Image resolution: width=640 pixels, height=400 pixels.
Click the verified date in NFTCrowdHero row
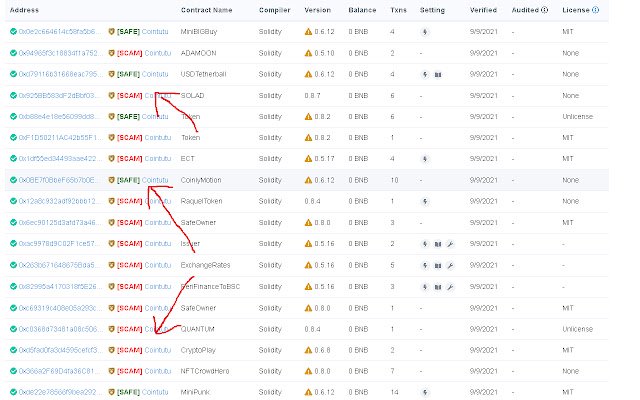point(483,371)
